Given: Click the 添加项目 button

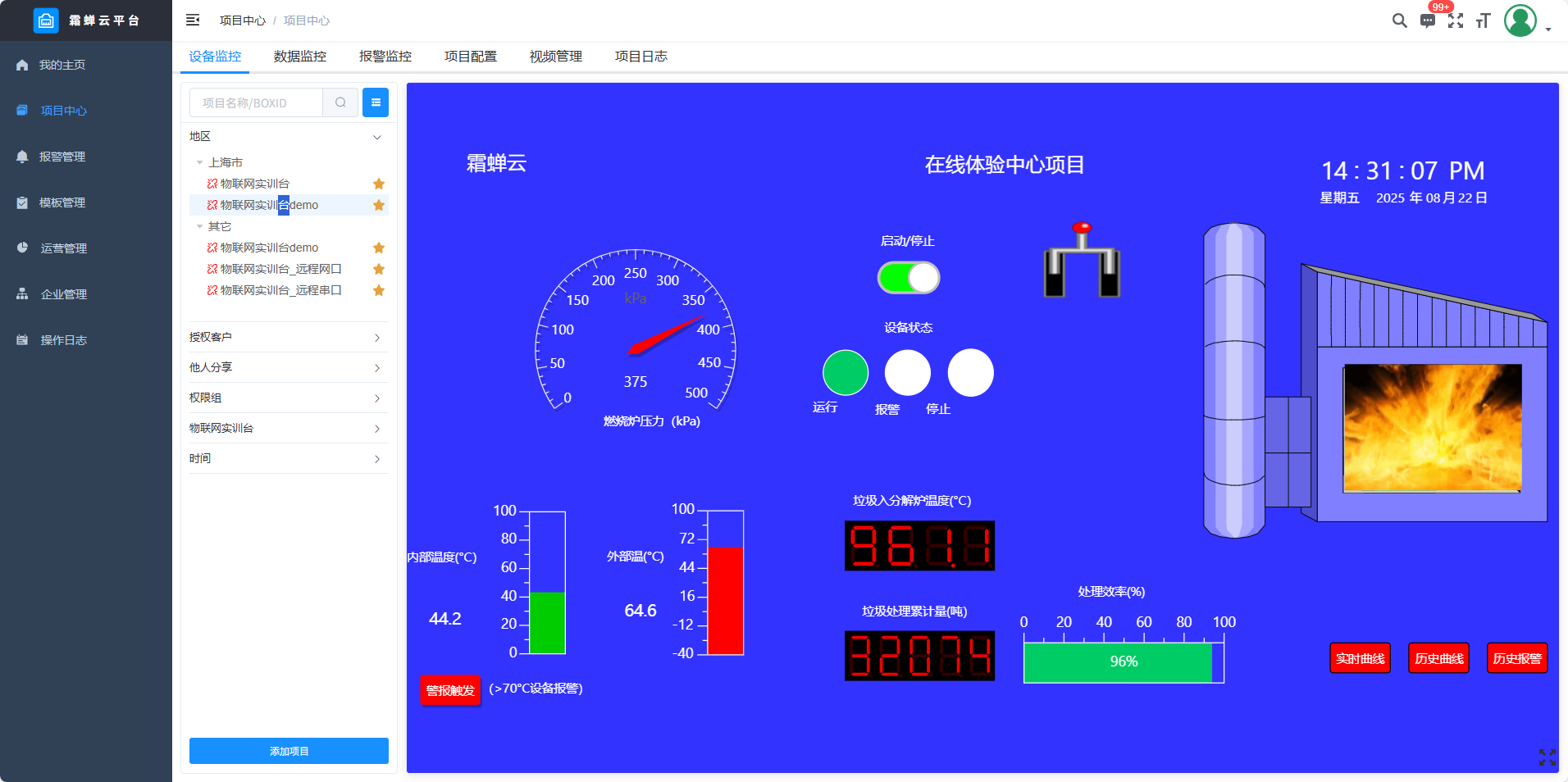Looking at the screenshot, I should click(289, 751).
